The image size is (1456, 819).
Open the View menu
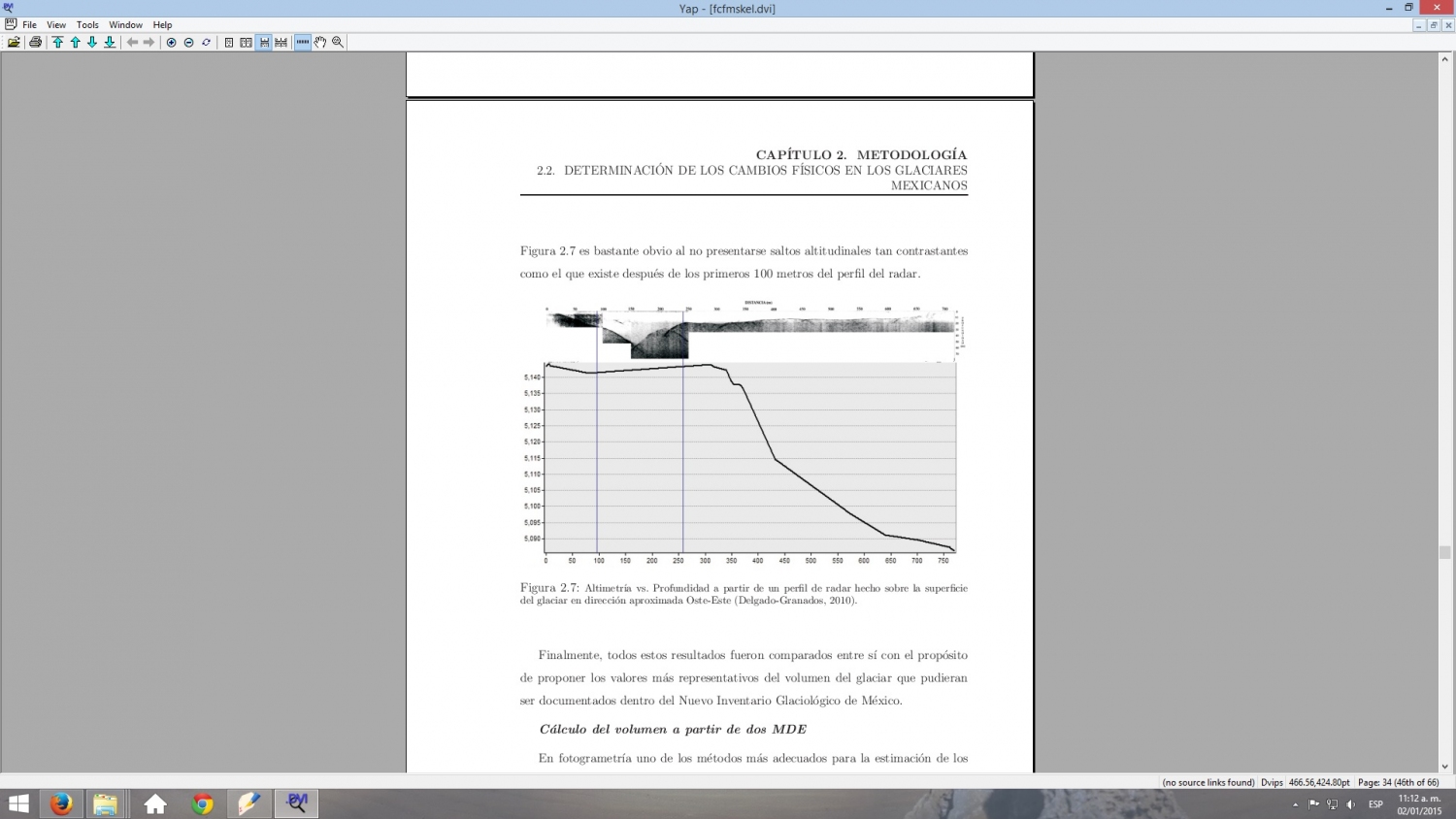click(x=56, y=25)
